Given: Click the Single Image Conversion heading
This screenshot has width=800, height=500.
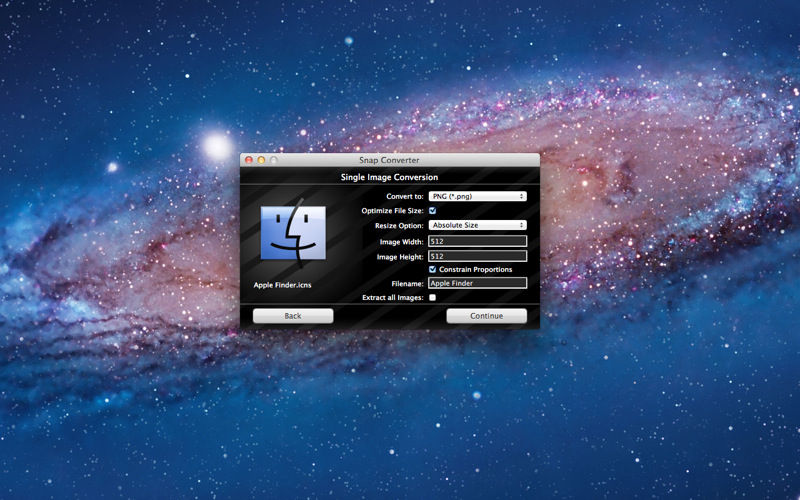Looking at the screenshot, I should (x=389, y=177).
